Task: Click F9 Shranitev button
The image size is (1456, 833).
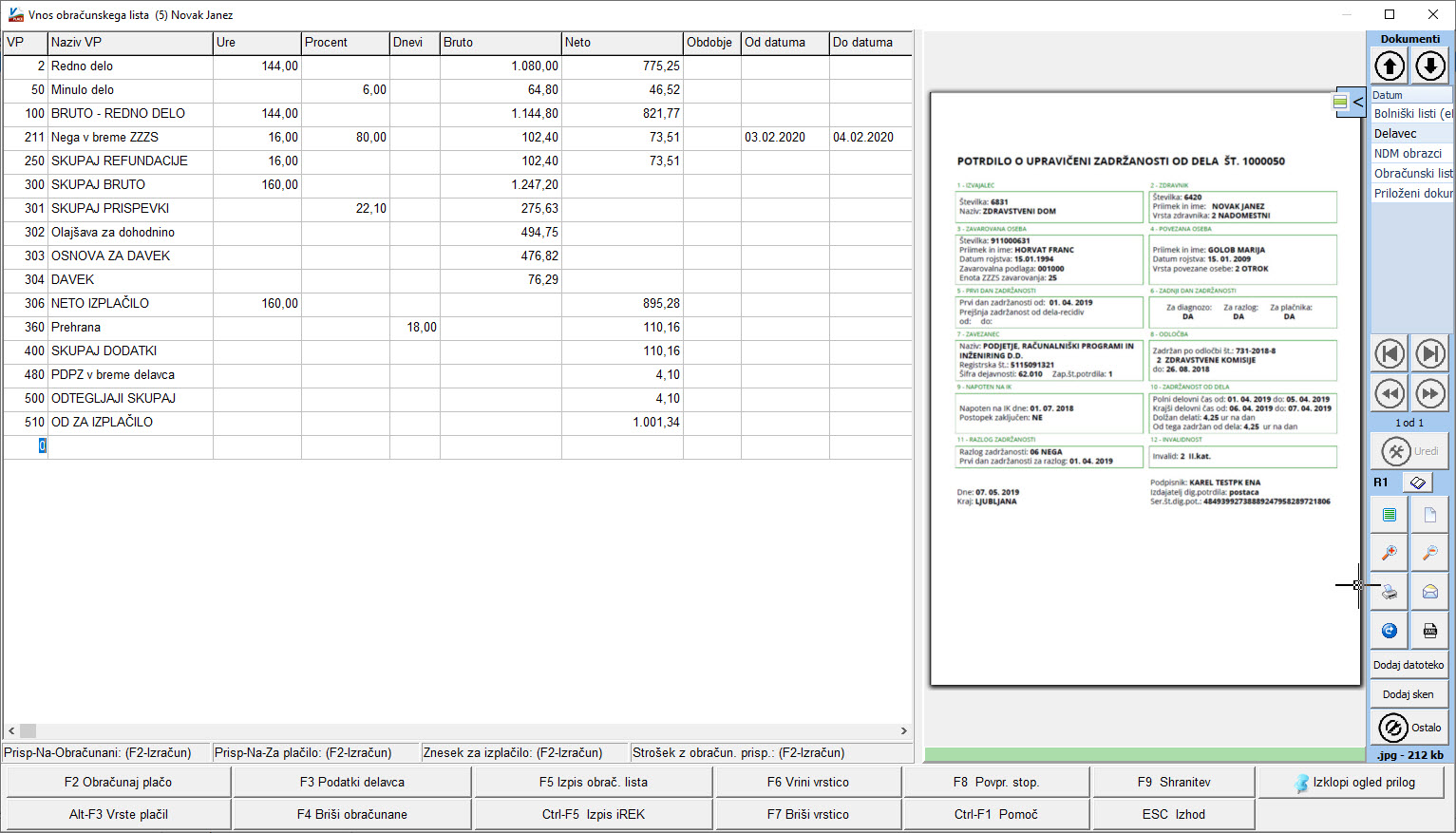Action: coord(1174,782)
